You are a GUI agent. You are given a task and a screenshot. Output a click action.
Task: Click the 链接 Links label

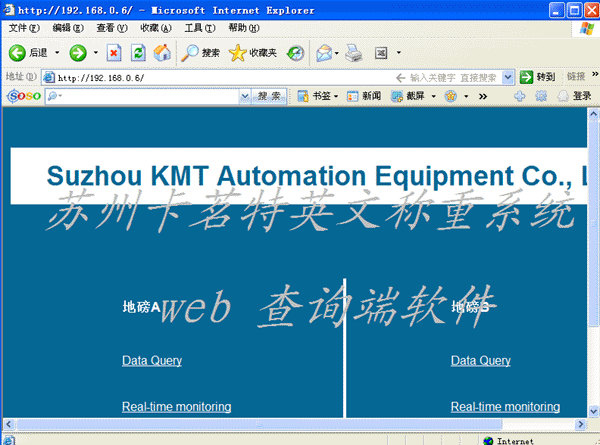(576, 77)
